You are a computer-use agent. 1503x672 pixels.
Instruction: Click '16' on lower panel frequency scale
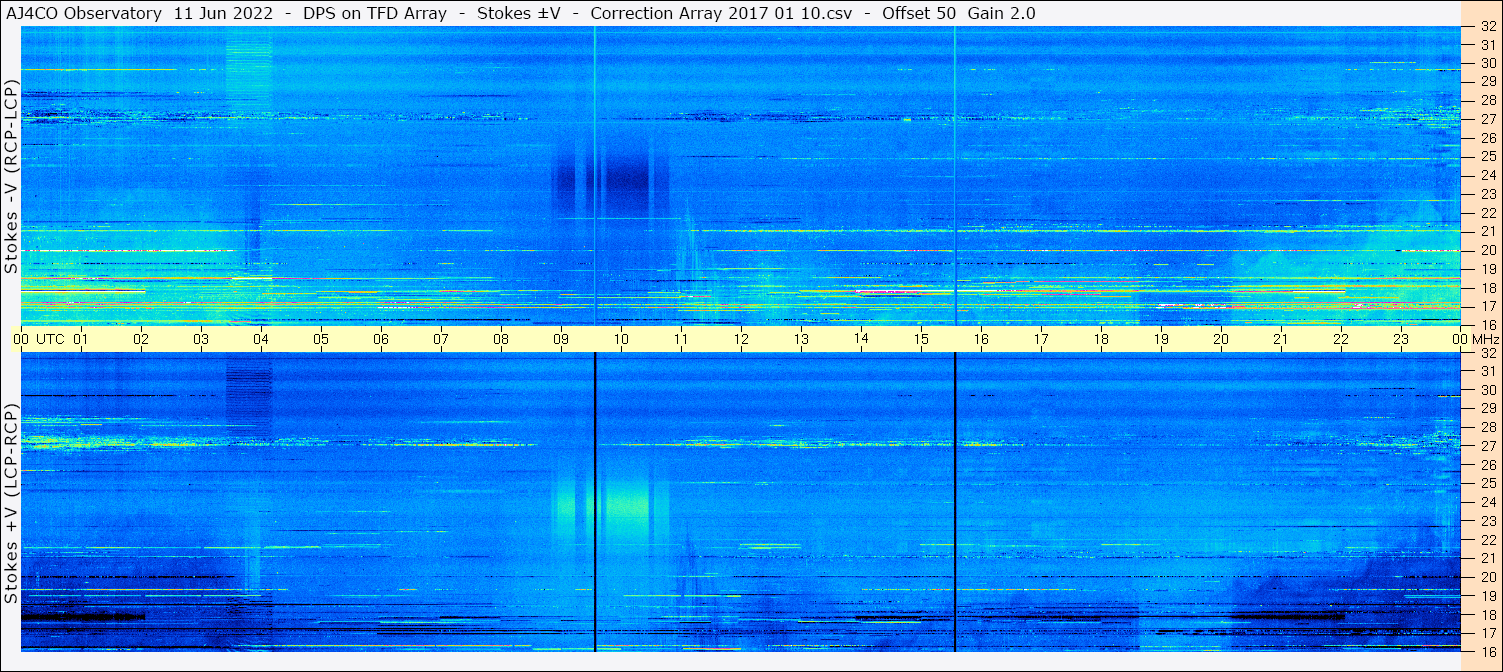[x=1488, y=651]
